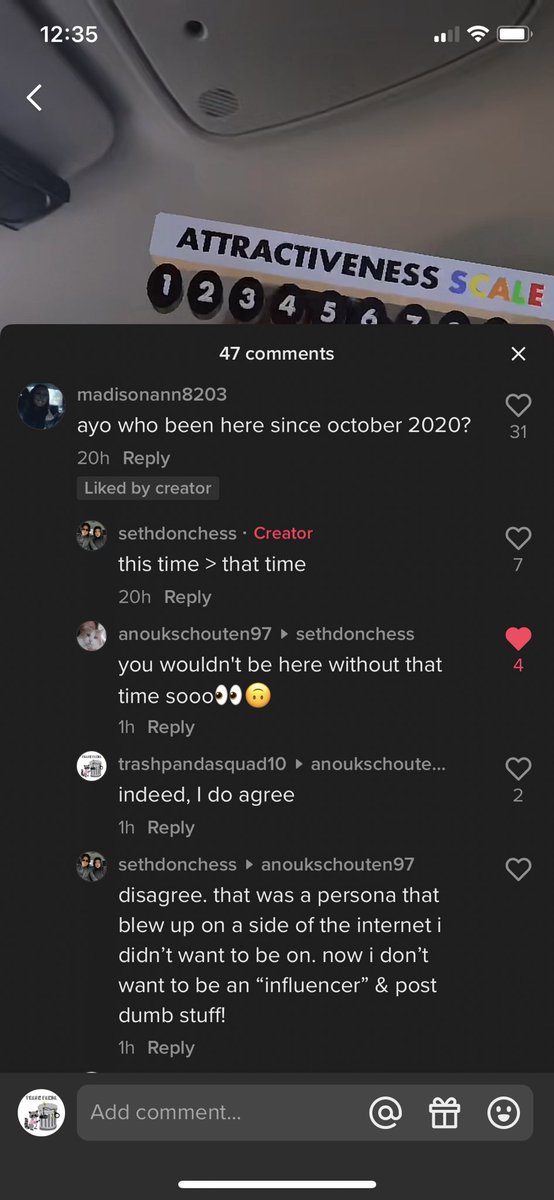Reply to "this time > that time" comment
554x1200 pixels.
click(187, 597)
